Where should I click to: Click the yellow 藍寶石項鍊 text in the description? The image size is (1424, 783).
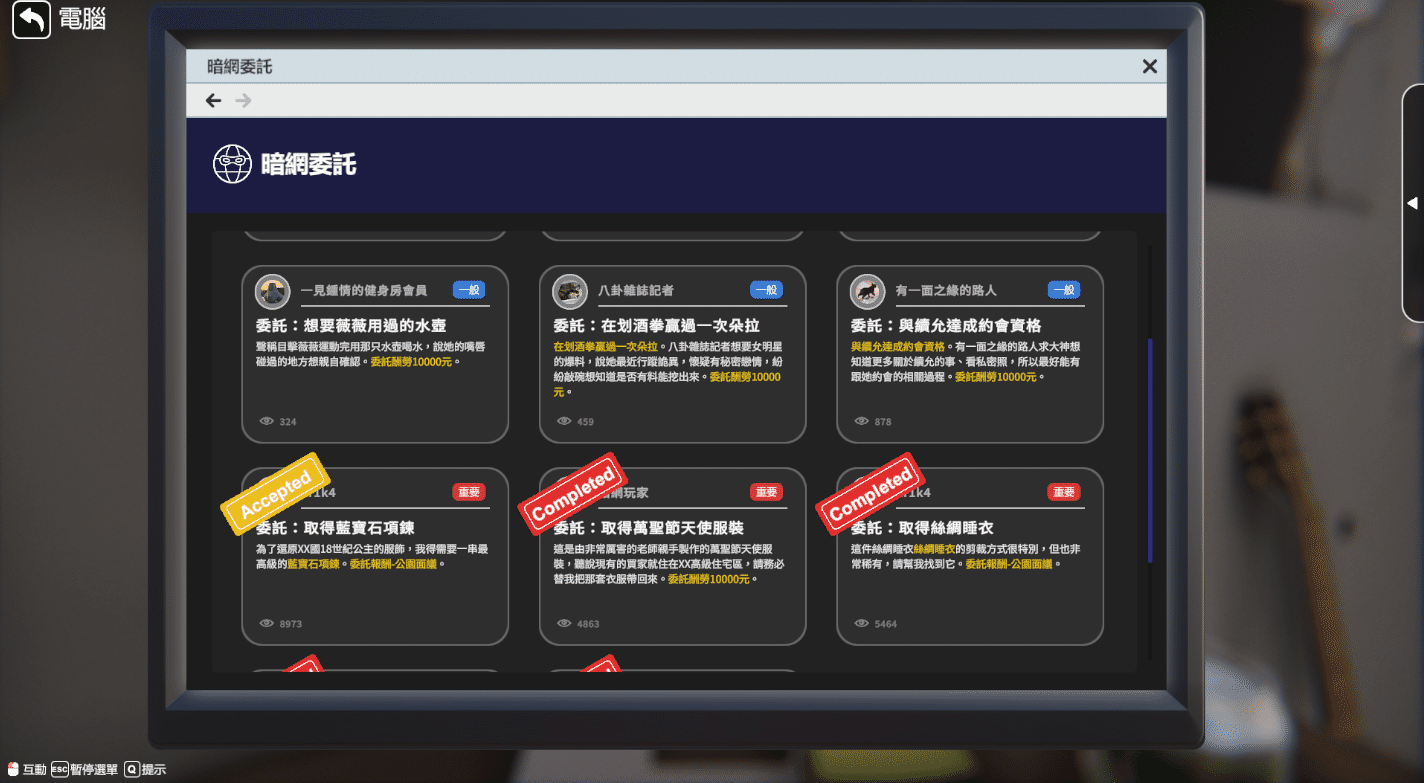pos(314,564)
